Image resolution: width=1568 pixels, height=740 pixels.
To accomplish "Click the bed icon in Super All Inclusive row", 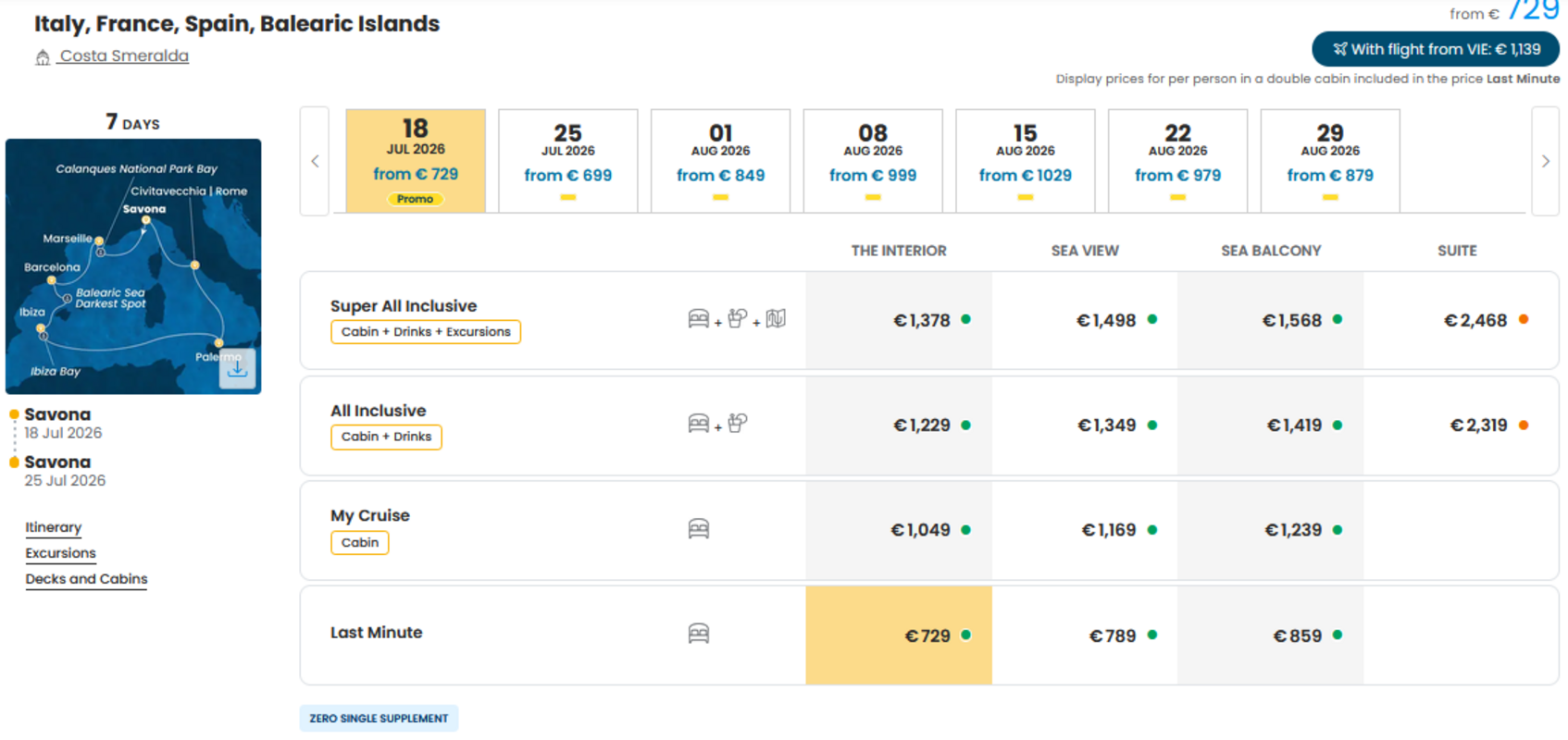I will tap(699, 319).
